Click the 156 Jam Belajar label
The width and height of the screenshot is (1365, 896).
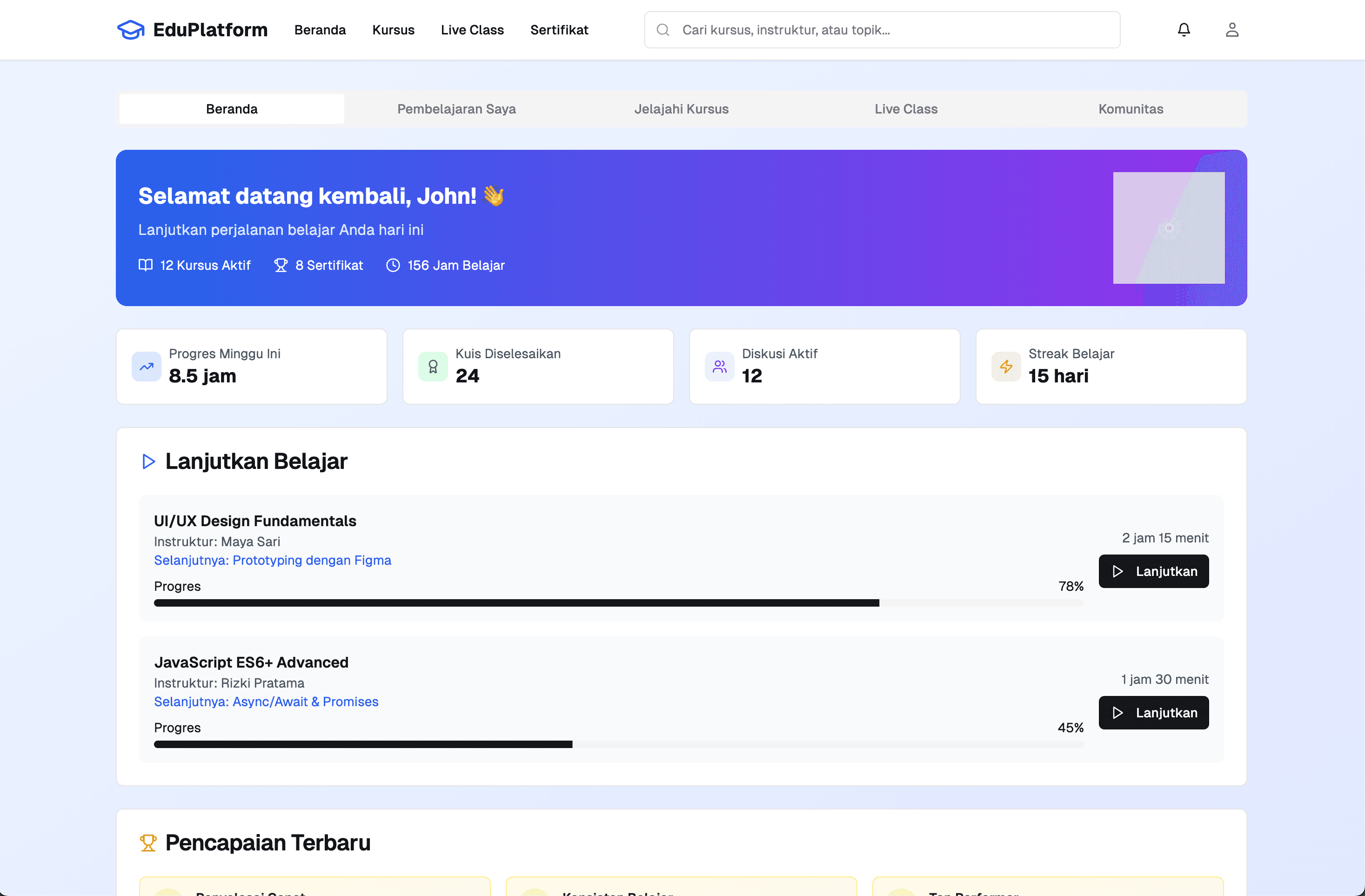pyautogui.click(x=456, y=265)
